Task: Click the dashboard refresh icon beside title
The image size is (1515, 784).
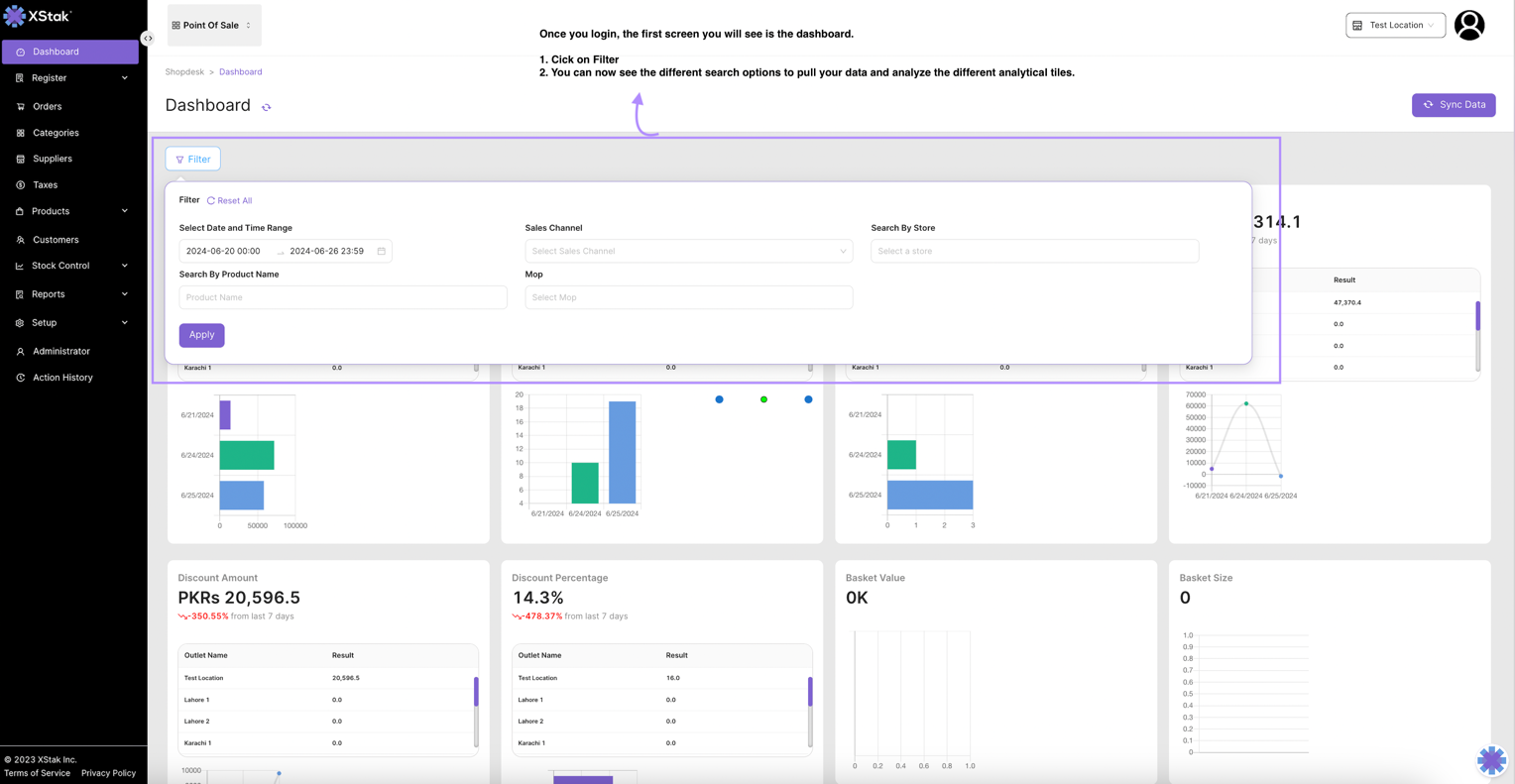Action: coord(267,107)
